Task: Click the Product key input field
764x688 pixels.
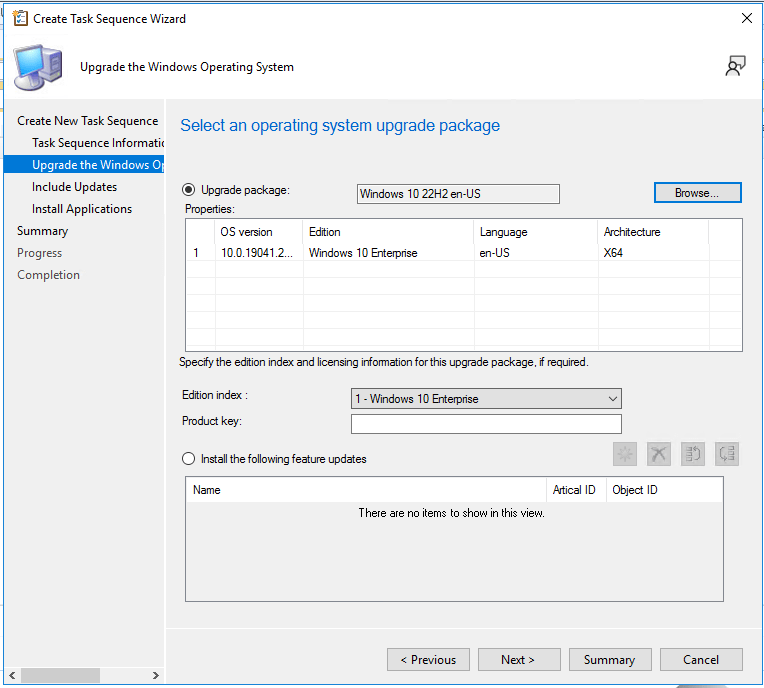Action: (486, 423)
